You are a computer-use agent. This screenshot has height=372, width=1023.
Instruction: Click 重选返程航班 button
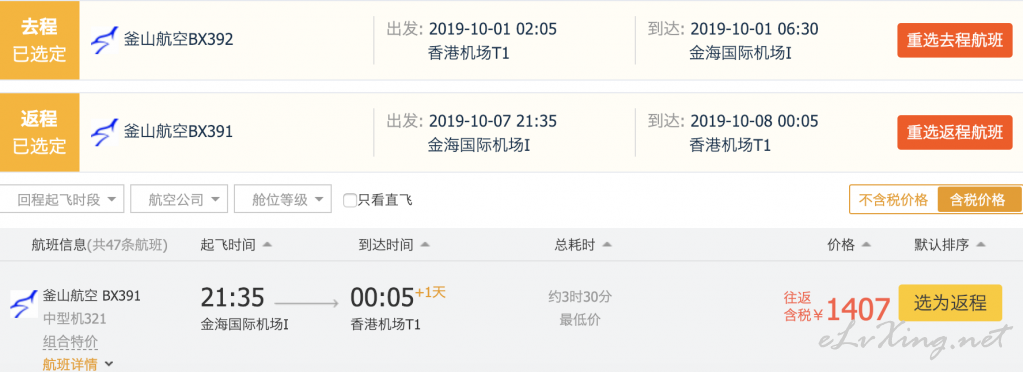click(954, 133)
